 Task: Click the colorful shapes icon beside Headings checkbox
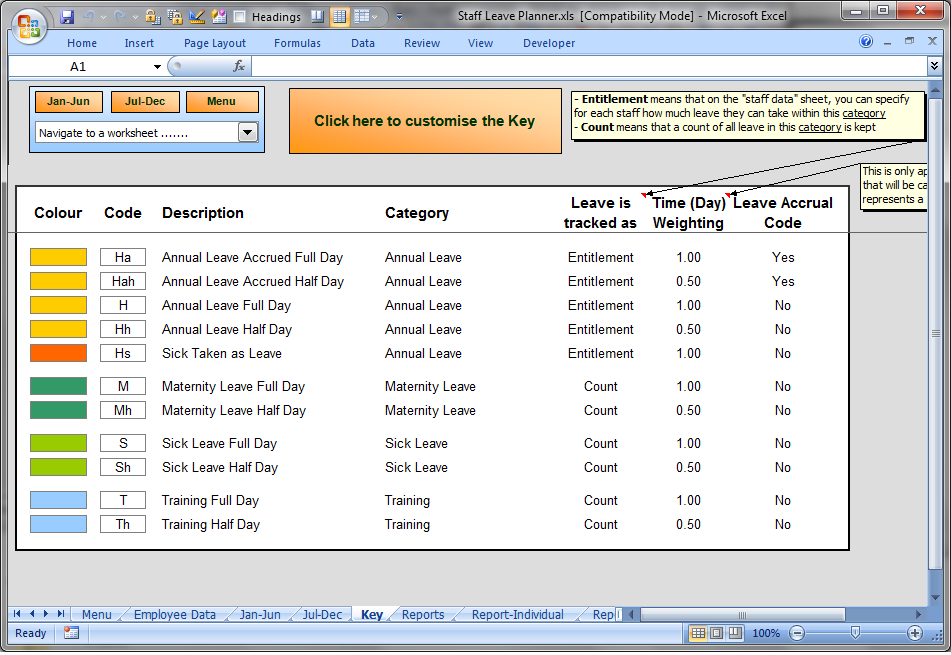coord(218,16)
